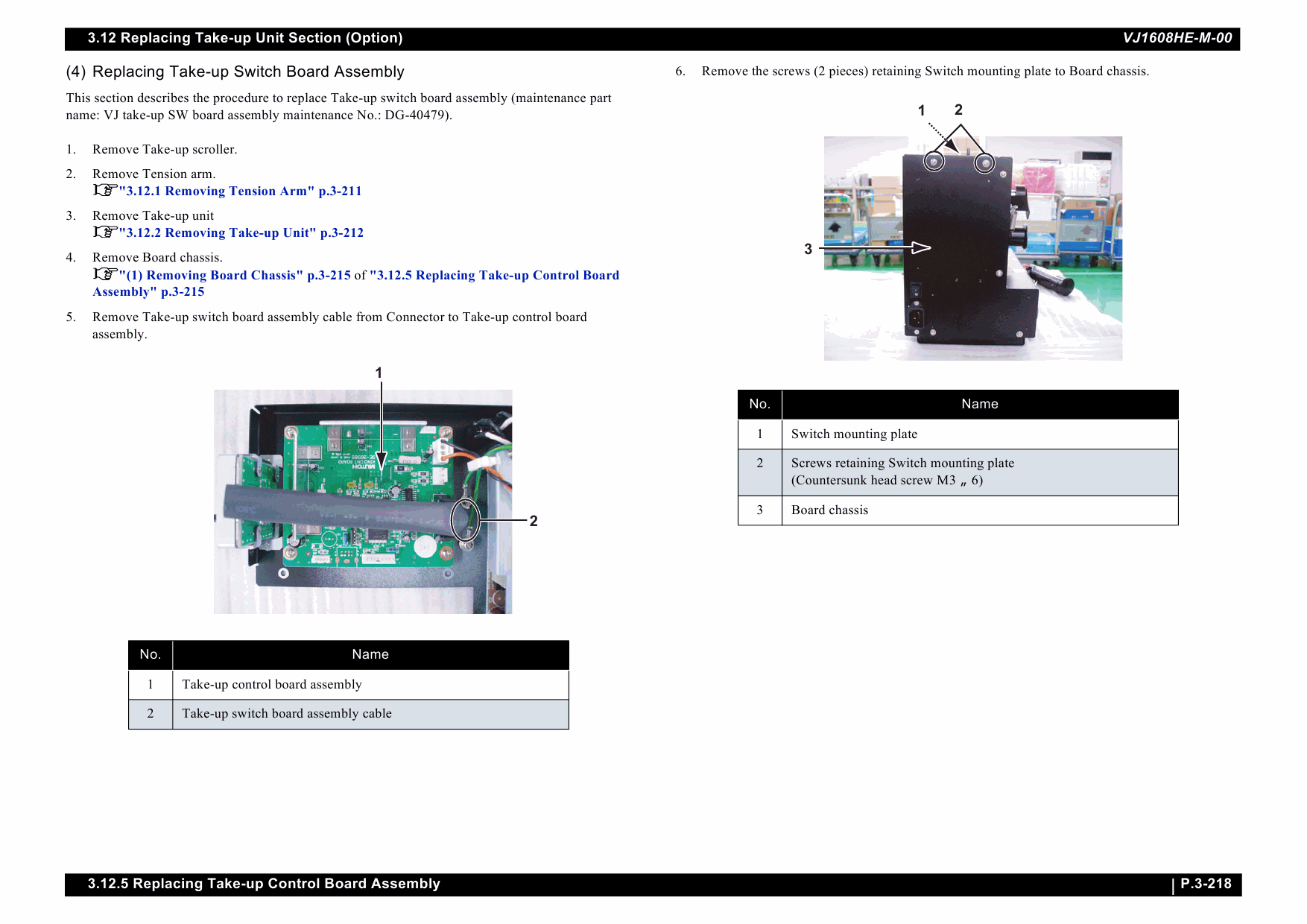Image resolution: width=1307 pixels, height=924 pixels.
Task: Click footer "3.12.5 Replacing Take-up Control Board Assembly"
Action: click(x=264, y=884)
